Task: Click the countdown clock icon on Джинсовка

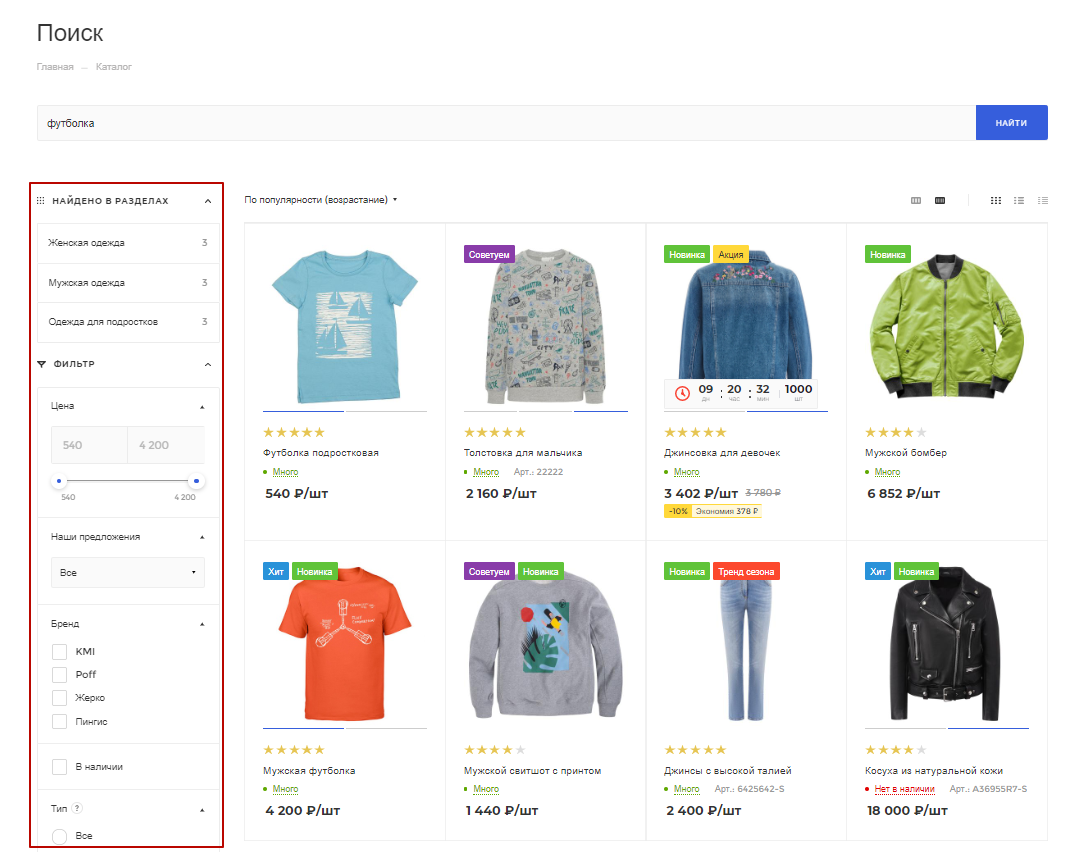Action: click(x=682, y=392)
